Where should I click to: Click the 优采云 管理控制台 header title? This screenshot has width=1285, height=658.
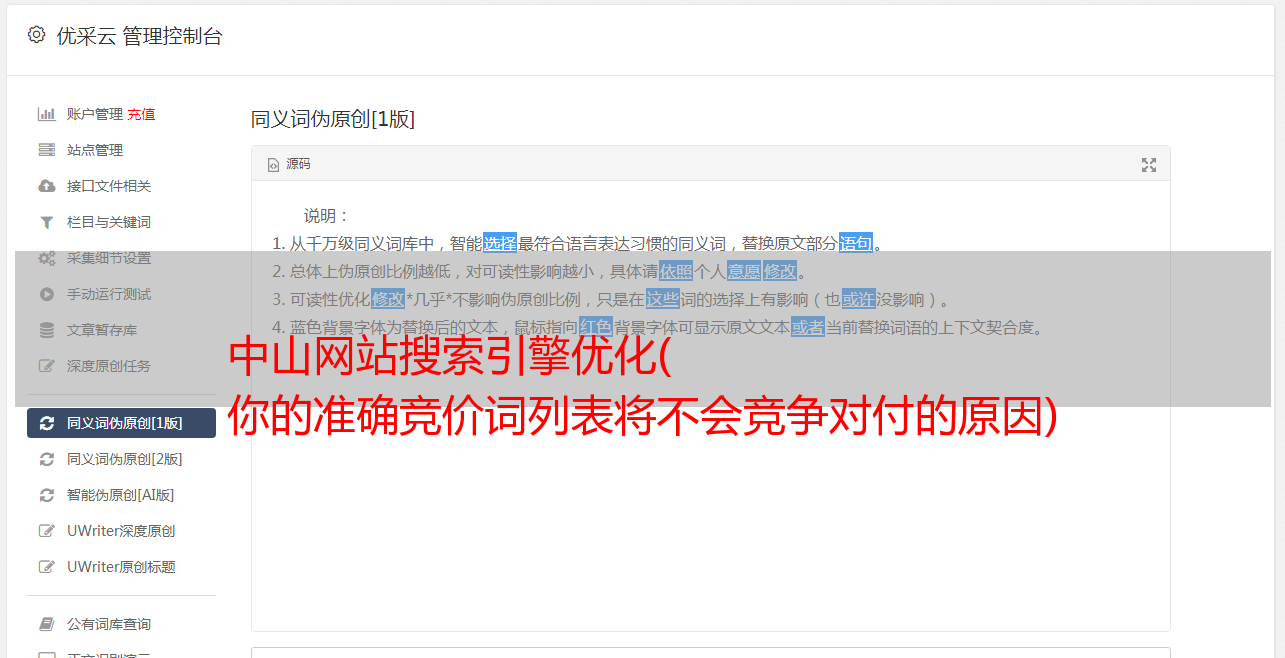(139, 36)
